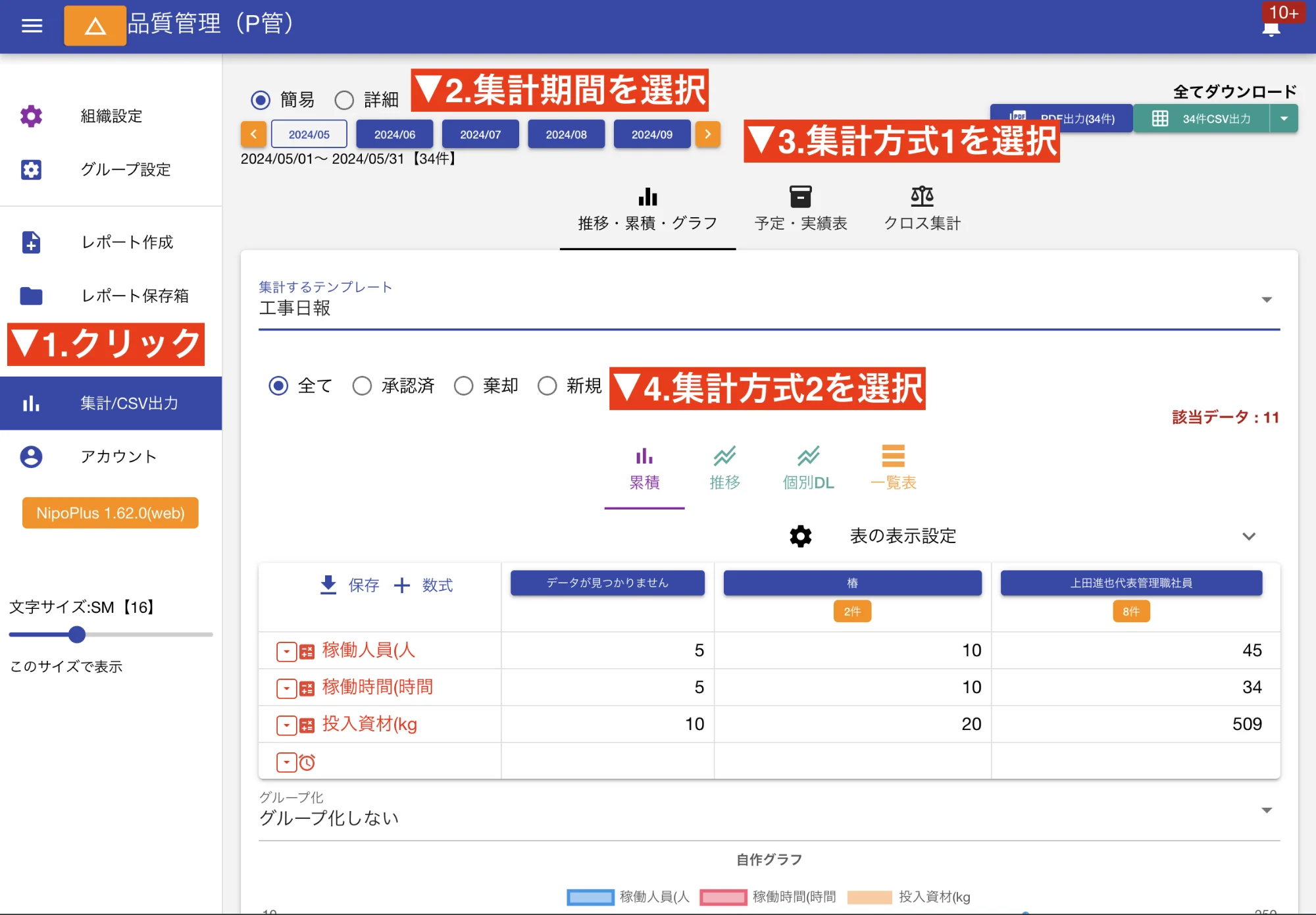The width and height of the screenshot is (1316, 915).
Task: Open the グループ化しない dropdown
Action: (1267, 810)
